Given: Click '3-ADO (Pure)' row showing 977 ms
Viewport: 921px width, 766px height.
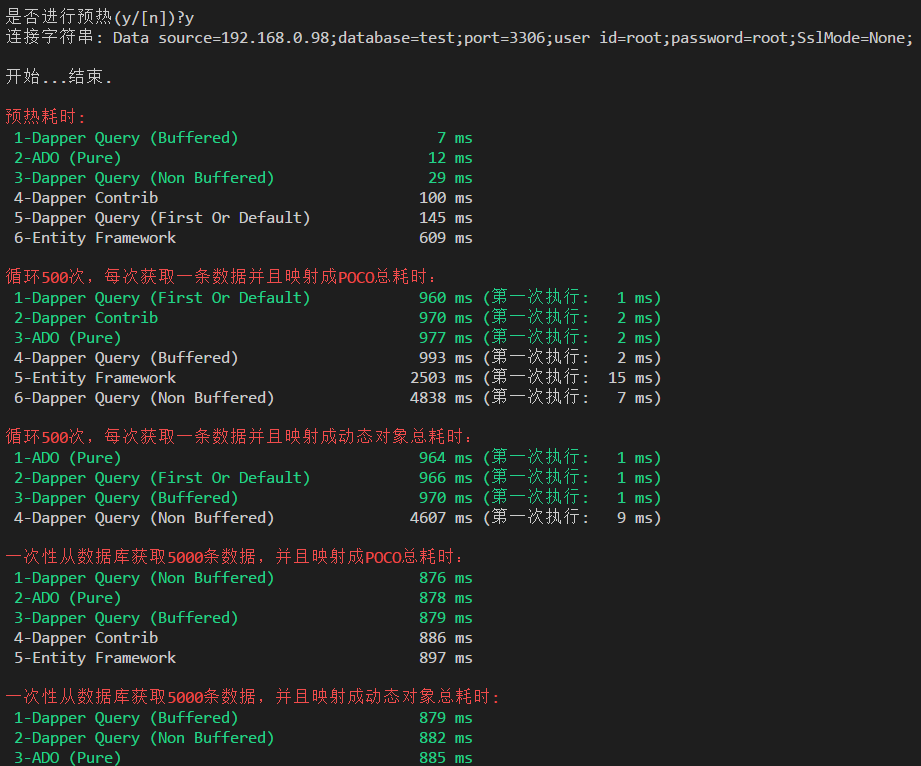Looking at the screenshot, I should tap(338, 338).
